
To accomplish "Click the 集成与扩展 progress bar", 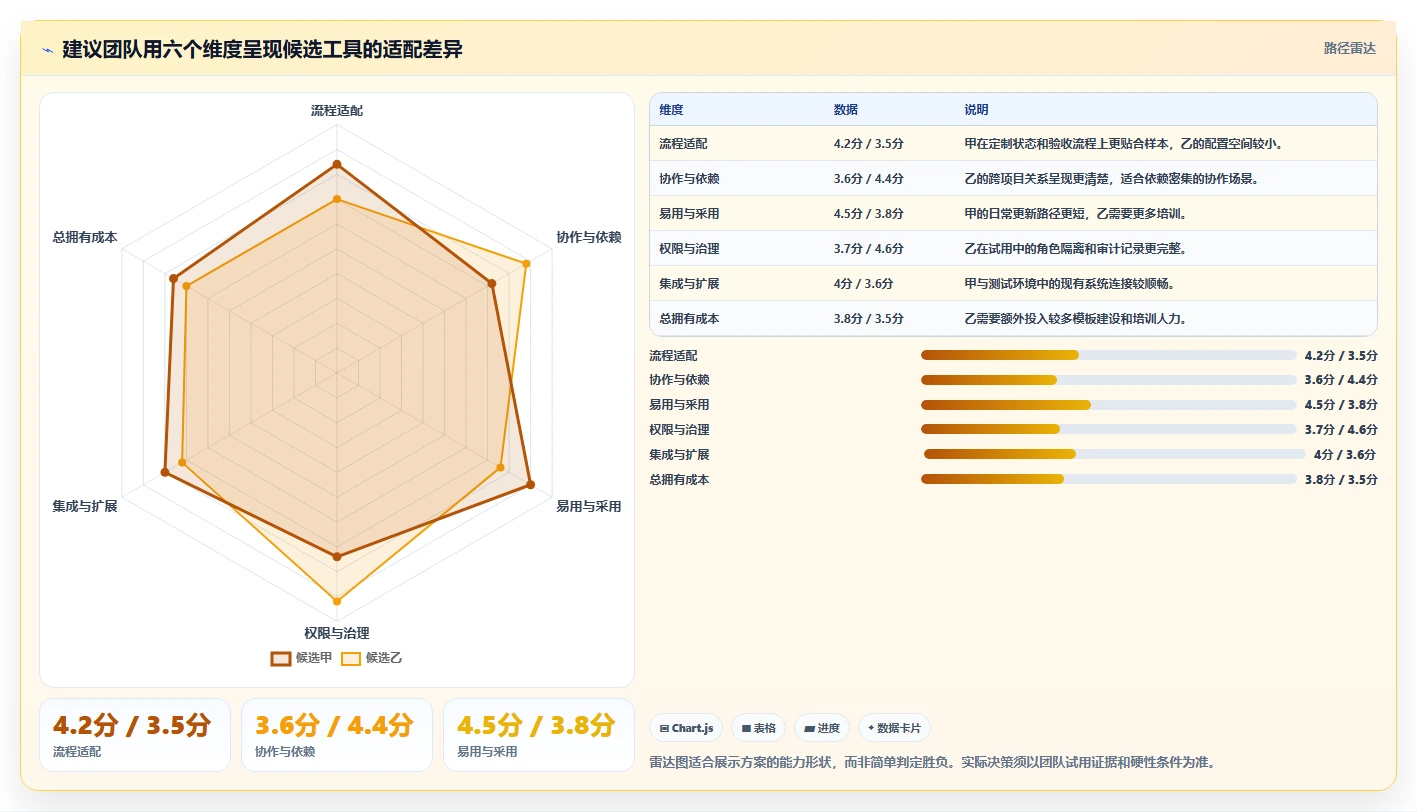I will (1113, 454).
